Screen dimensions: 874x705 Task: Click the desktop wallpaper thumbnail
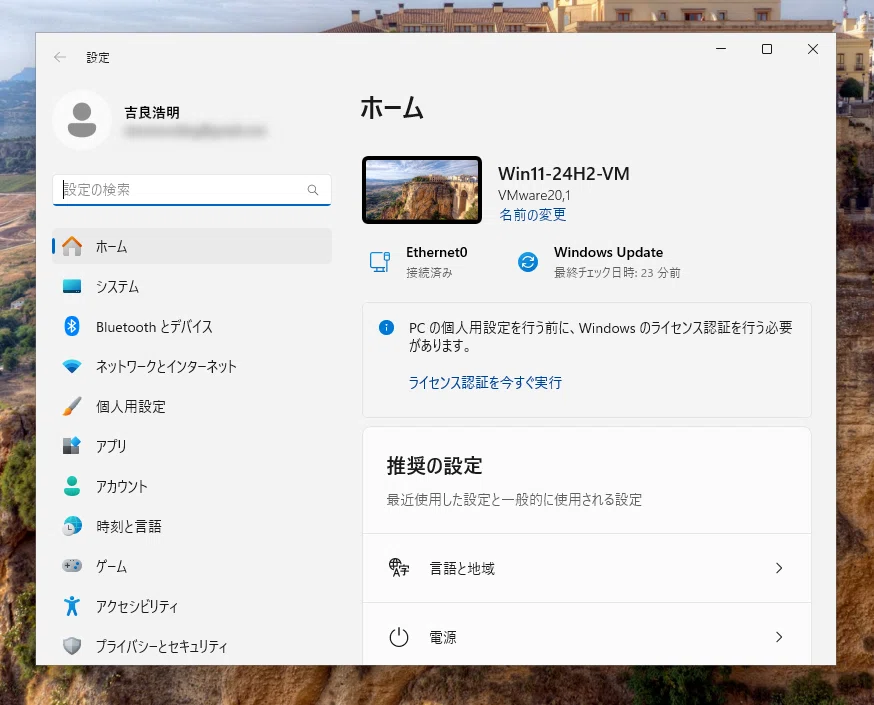(422, 190)
